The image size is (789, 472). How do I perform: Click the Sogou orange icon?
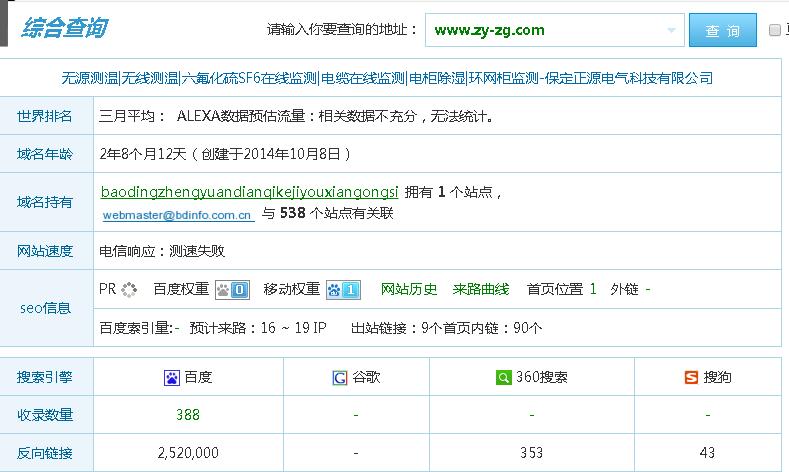(x=691, y=378)
